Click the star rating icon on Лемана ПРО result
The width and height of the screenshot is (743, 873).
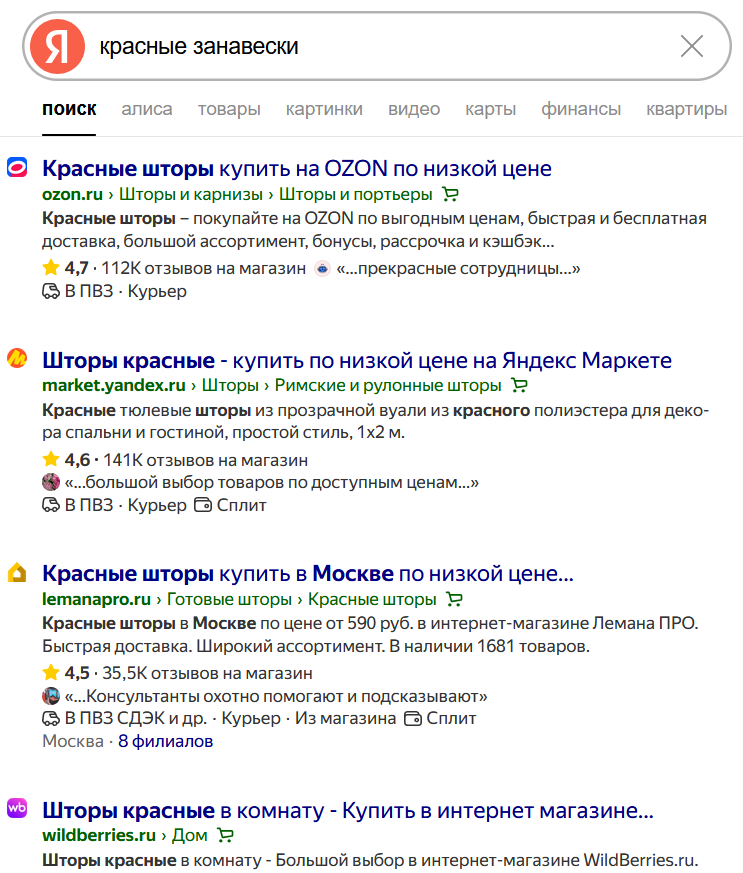[x=49, y=671]
